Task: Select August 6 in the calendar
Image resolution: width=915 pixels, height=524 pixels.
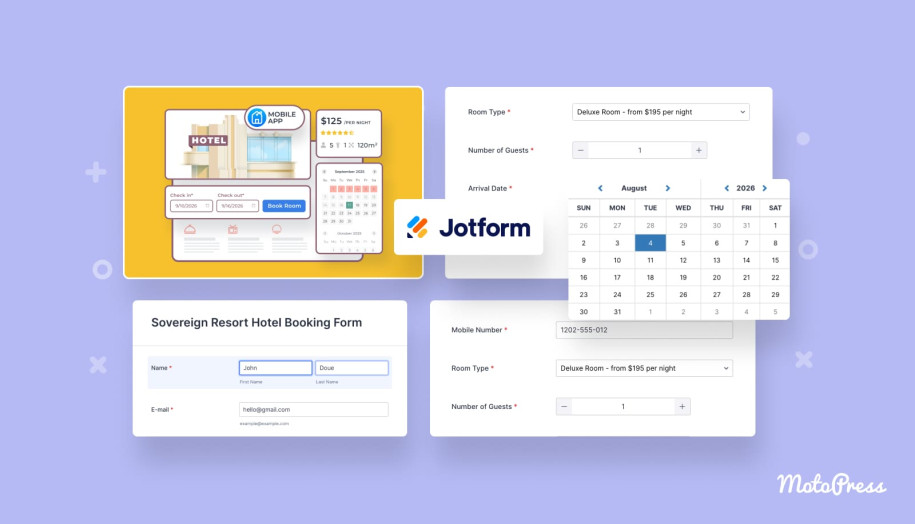Action: pyautogui.click(x=717, y=243)
